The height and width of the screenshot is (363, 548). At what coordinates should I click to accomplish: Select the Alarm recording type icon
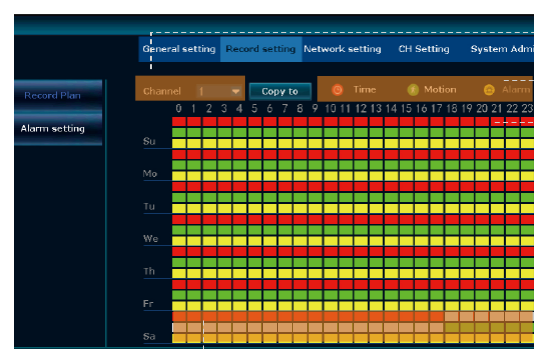point(489,90)
